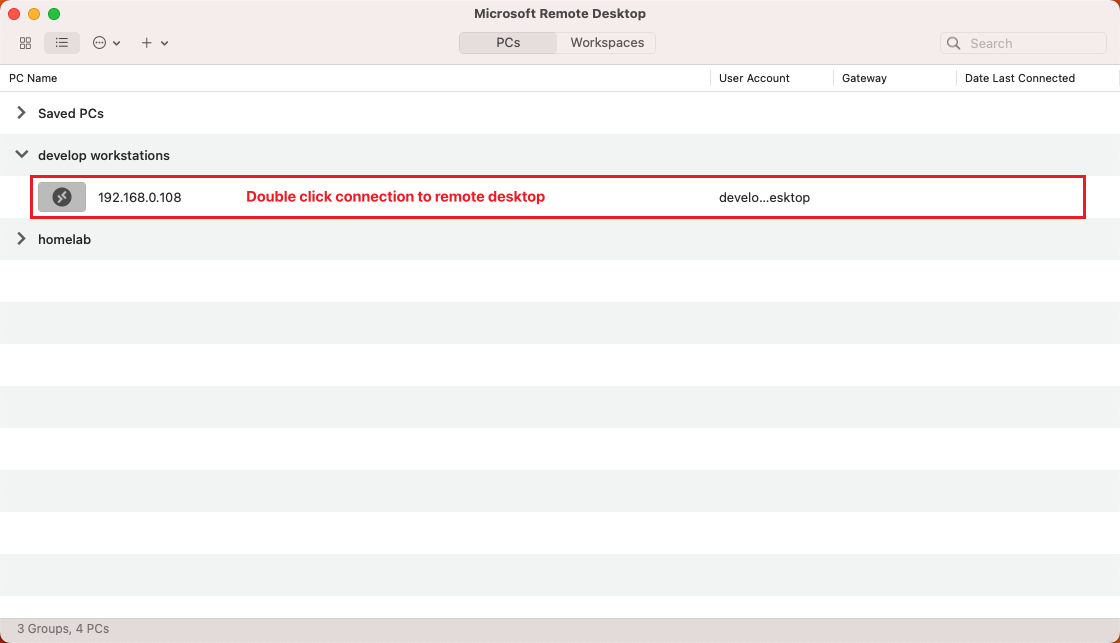Click the 3 Groups, 4 PCs status text
Image resolution: width=1120 pixels, height=643 pixels.
[x=63, y=629]
